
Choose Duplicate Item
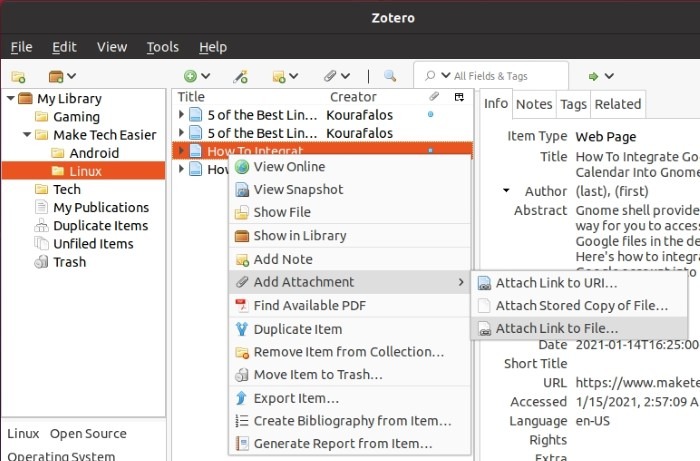click(350, 329)
